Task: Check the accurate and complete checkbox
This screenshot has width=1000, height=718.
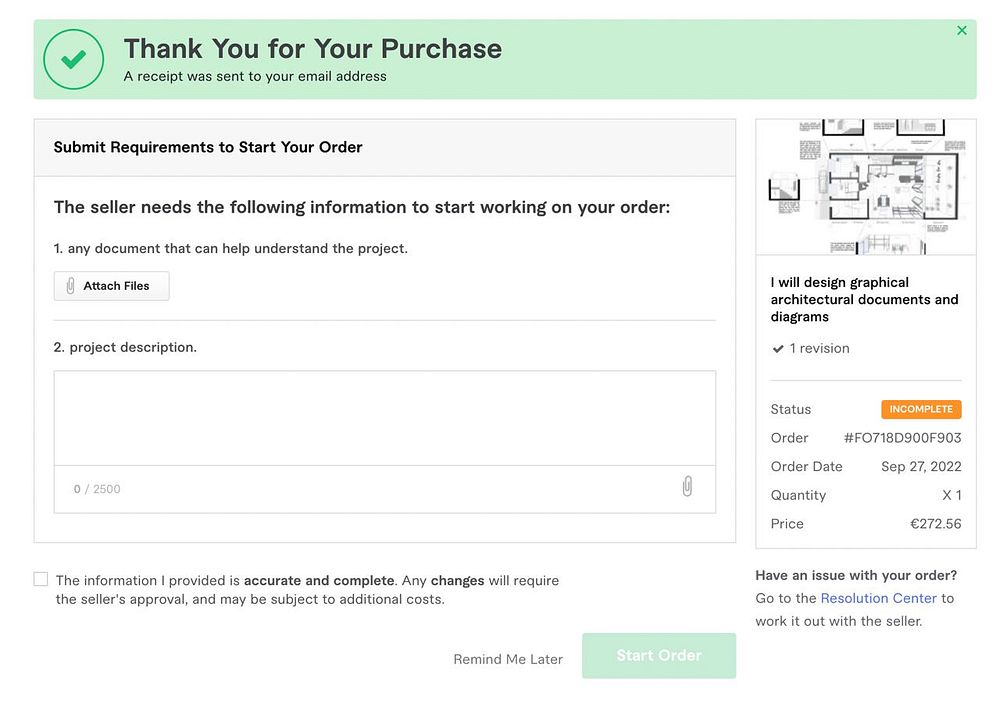Action: (41, 579)
